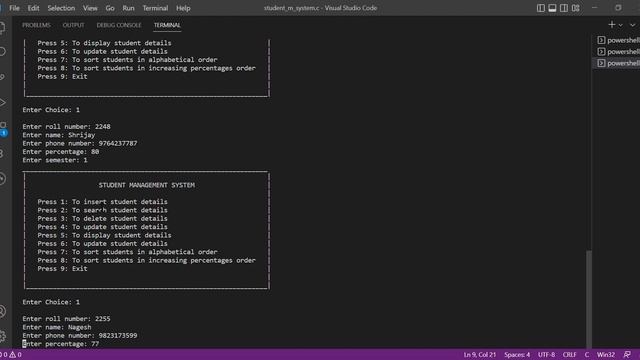
Task: Create a new terminal with the plus icon
Action: 611,25
